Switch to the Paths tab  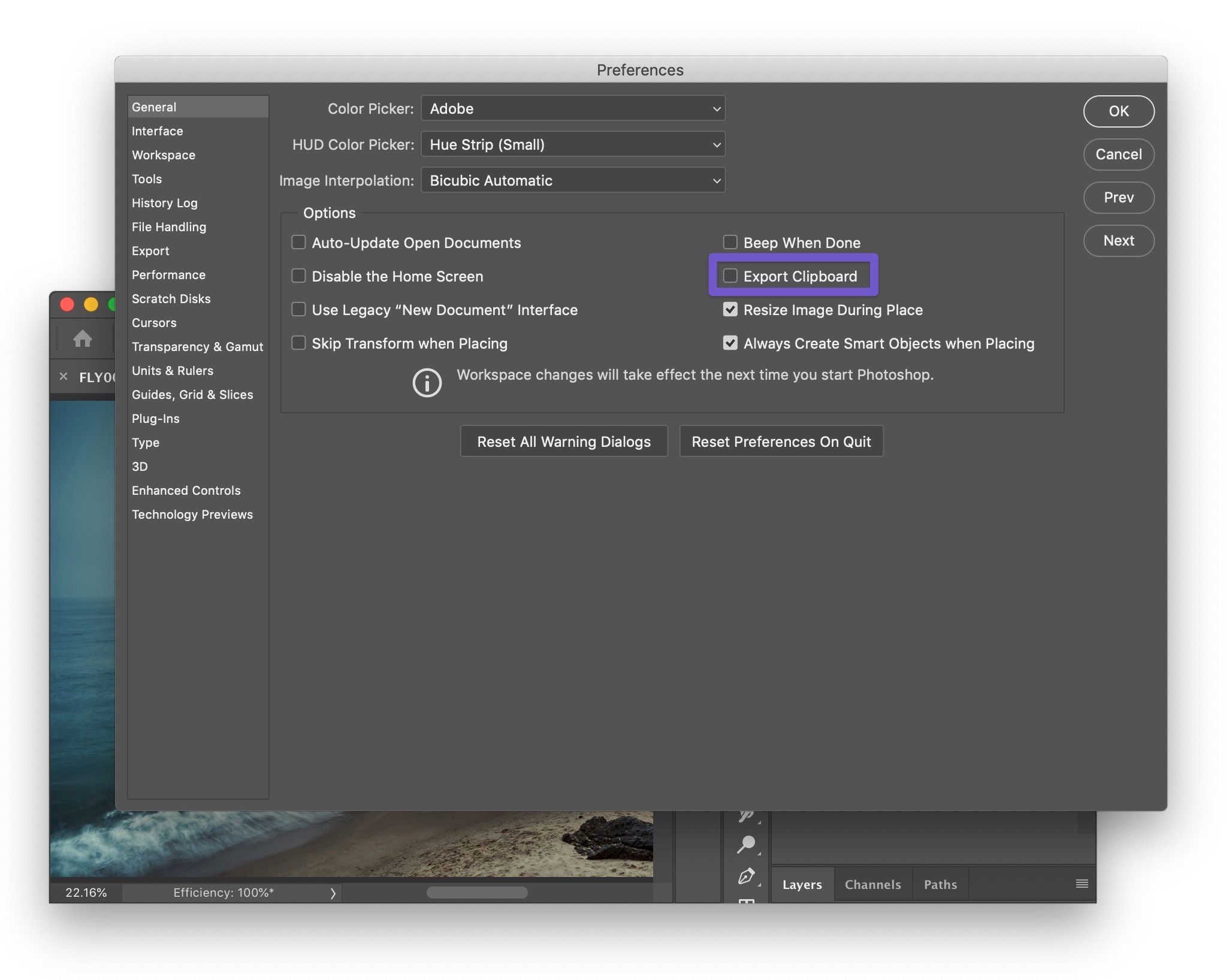[x=940, y=884]
